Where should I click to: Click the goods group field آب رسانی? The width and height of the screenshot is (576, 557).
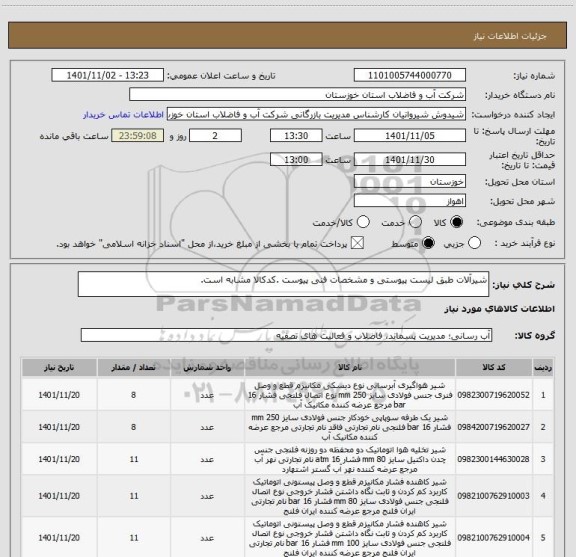pos(287,335)
